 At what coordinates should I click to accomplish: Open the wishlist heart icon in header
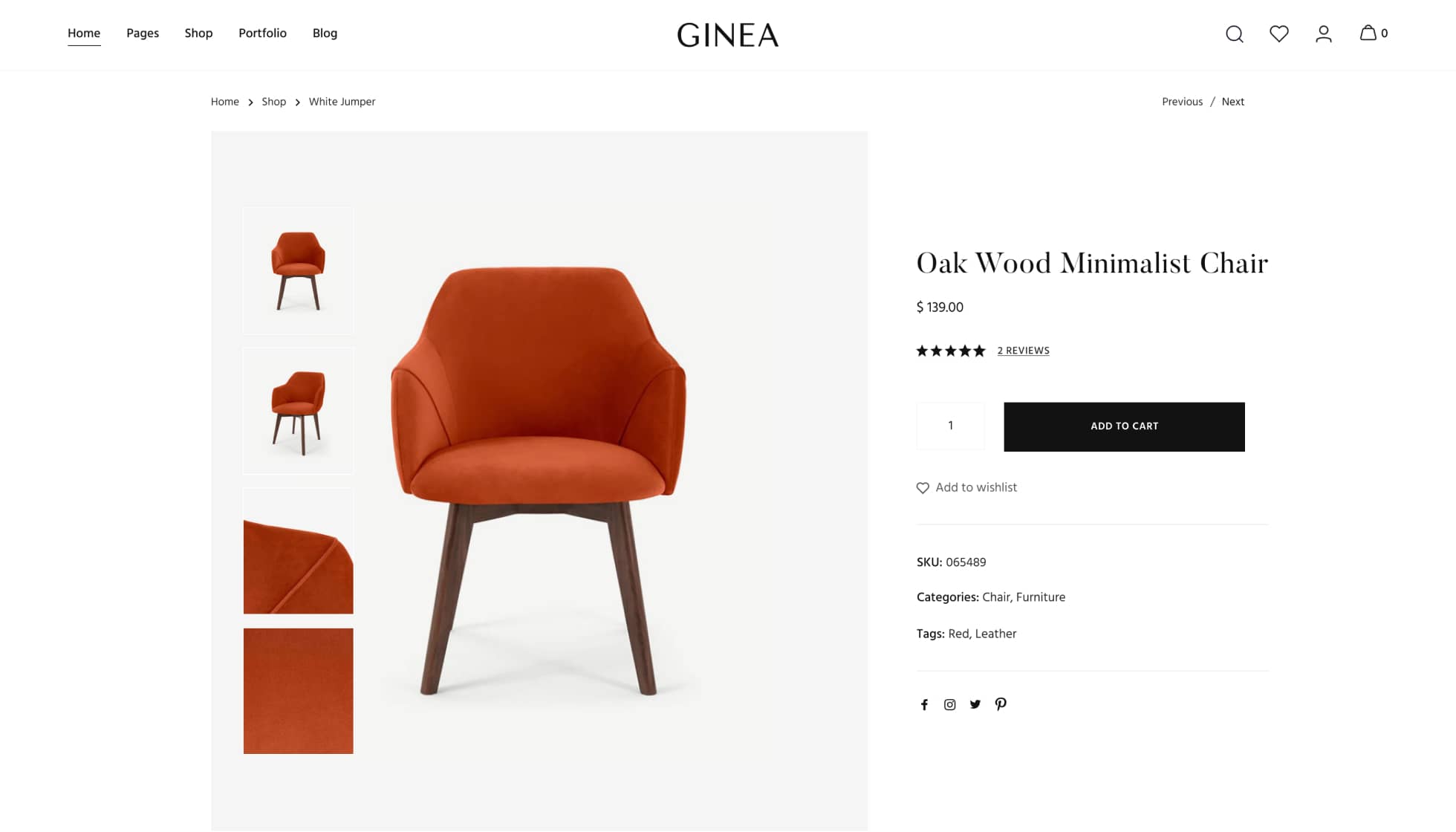coord(1278,33)
